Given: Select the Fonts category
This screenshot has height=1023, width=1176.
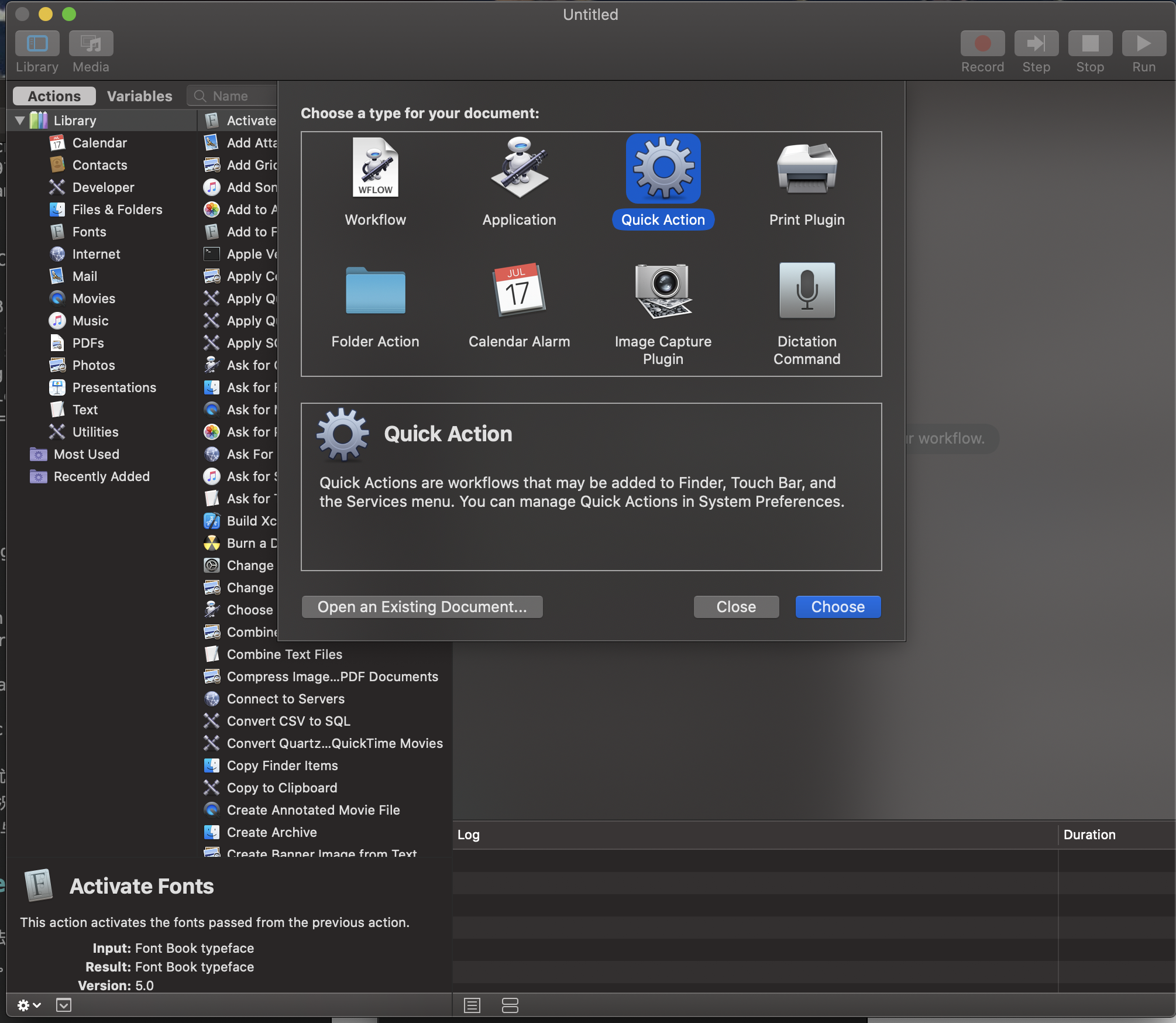Looking at the screenshot, I should [89, 232].
